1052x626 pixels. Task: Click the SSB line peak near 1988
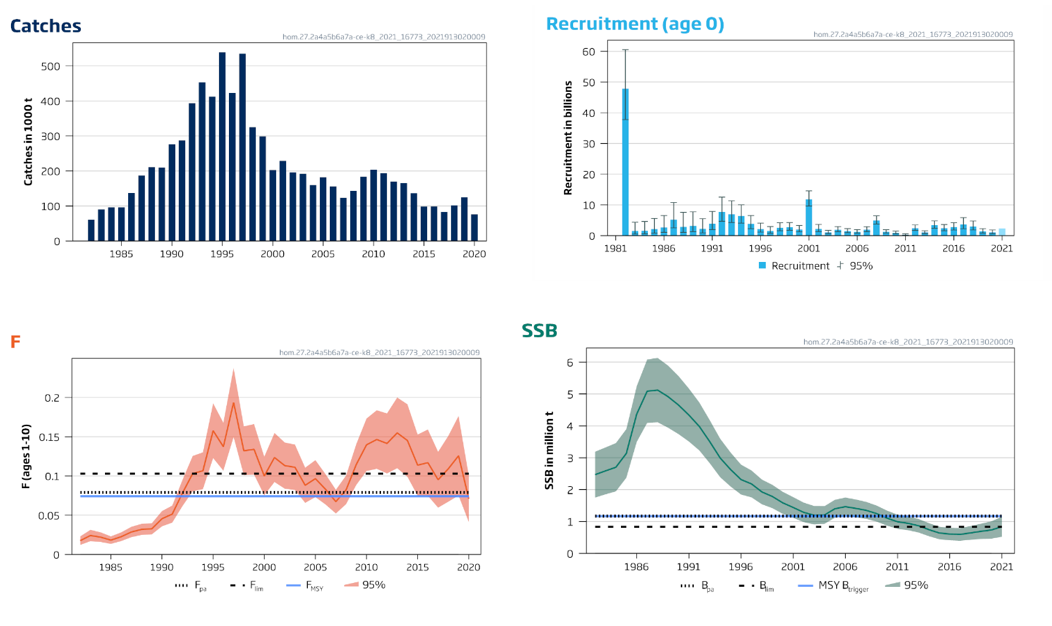click(658, 390)
